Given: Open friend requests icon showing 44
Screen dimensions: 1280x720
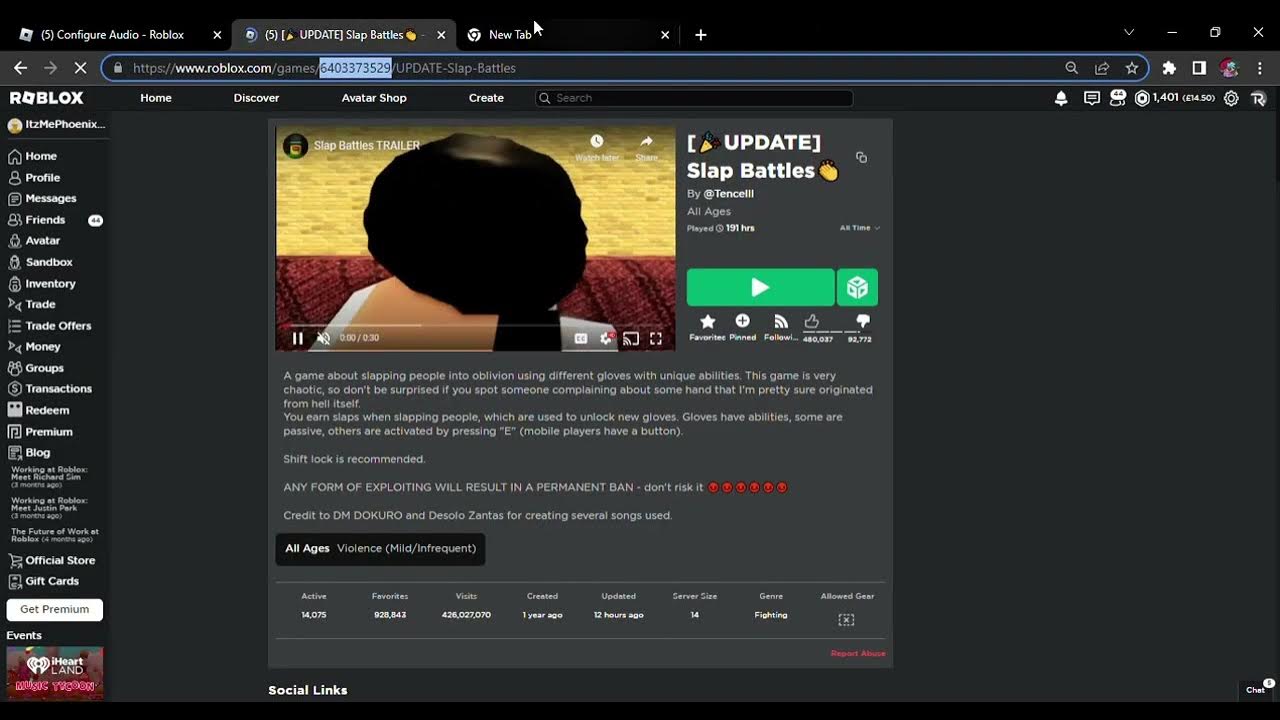Looking at the screenshot, I should [x=1117, y=98].
